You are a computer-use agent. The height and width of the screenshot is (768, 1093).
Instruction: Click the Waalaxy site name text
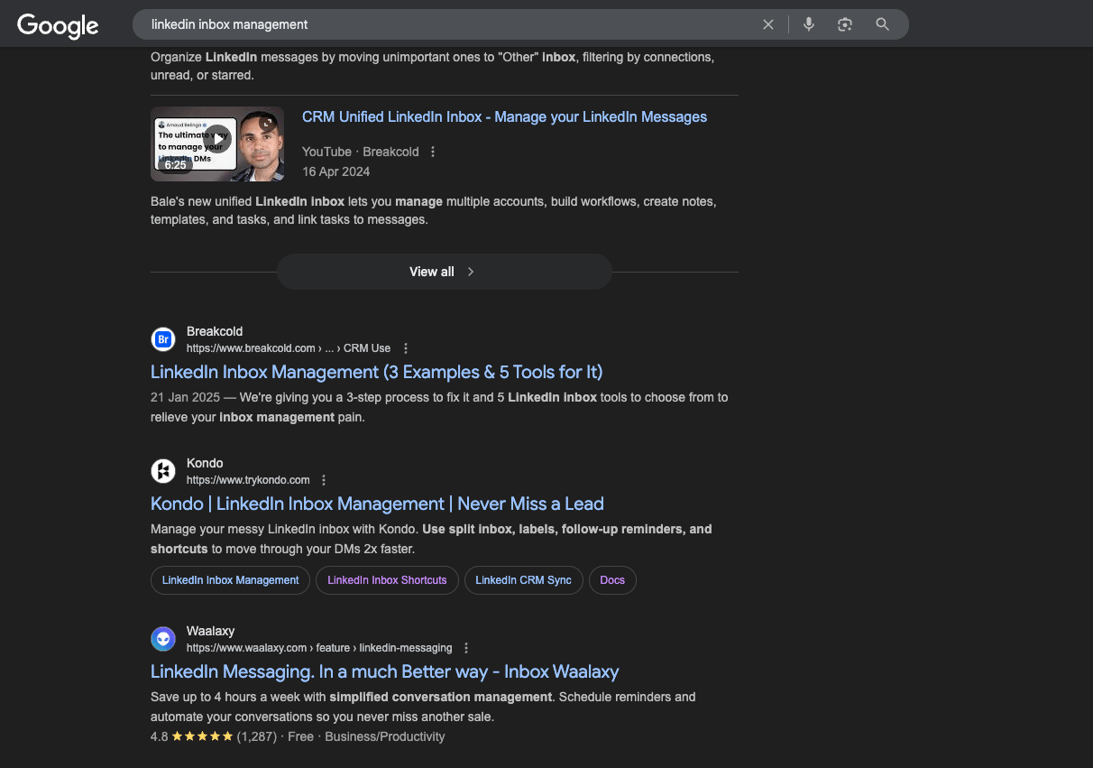(211, 631)
